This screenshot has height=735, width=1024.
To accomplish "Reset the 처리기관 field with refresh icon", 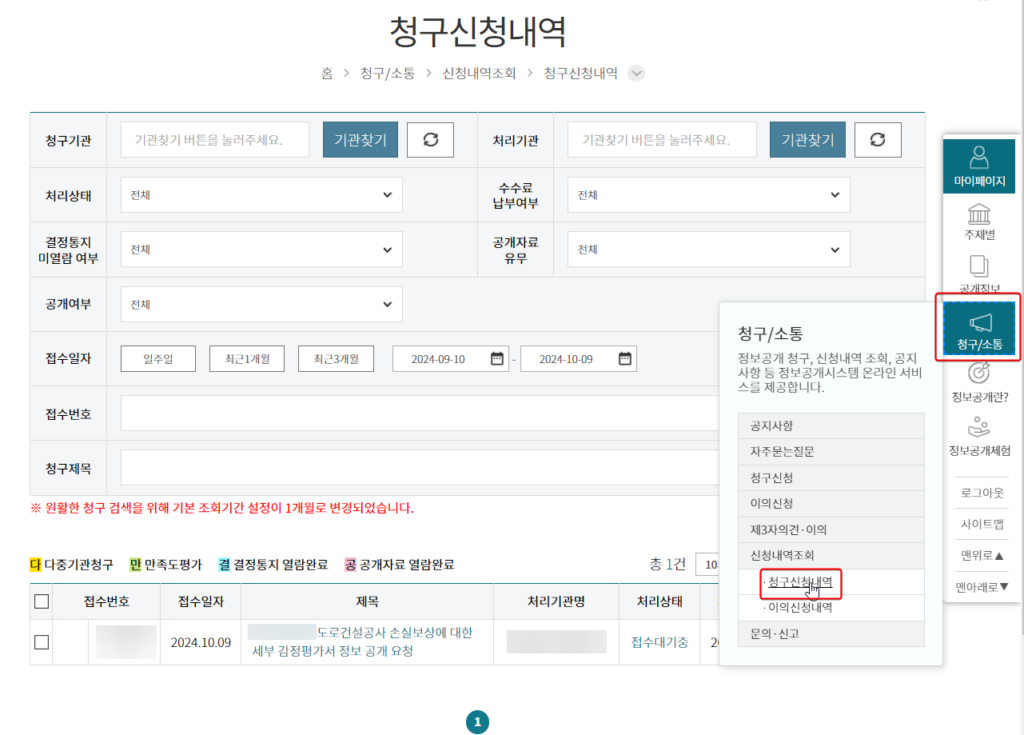I will (878, 140).
